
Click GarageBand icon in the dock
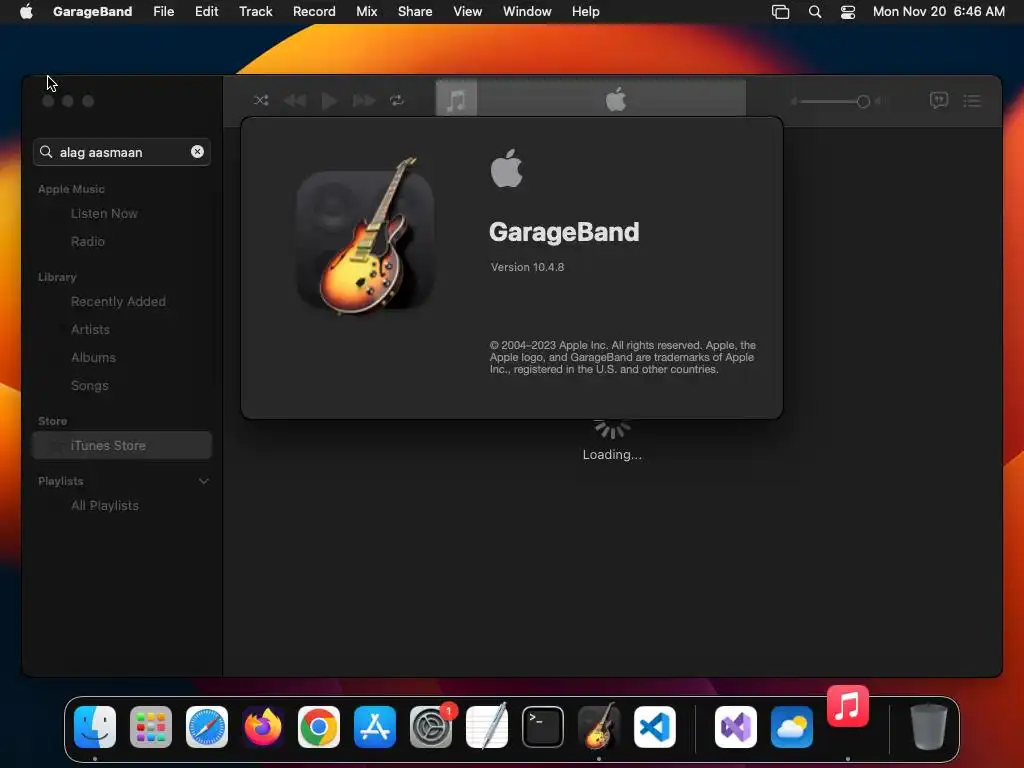tap(598, 726)
